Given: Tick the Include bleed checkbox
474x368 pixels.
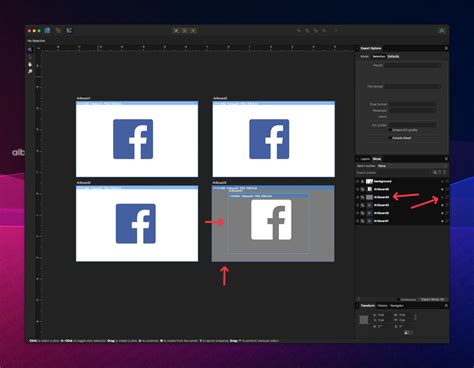Looking at the screenshot, I should (x=390, y=138).
